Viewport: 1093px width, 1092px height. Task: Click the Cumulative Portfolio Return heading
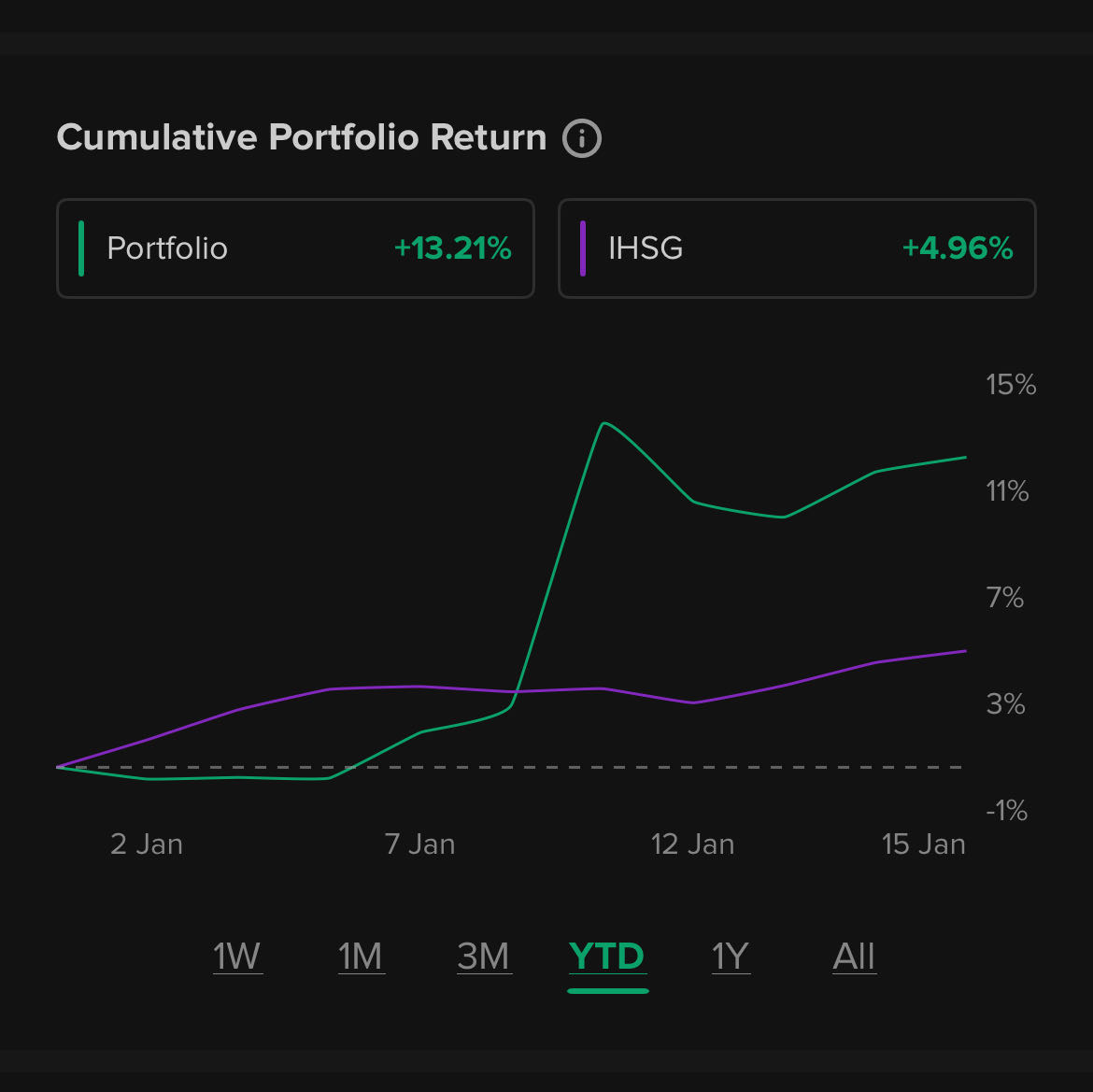(301, 137)
